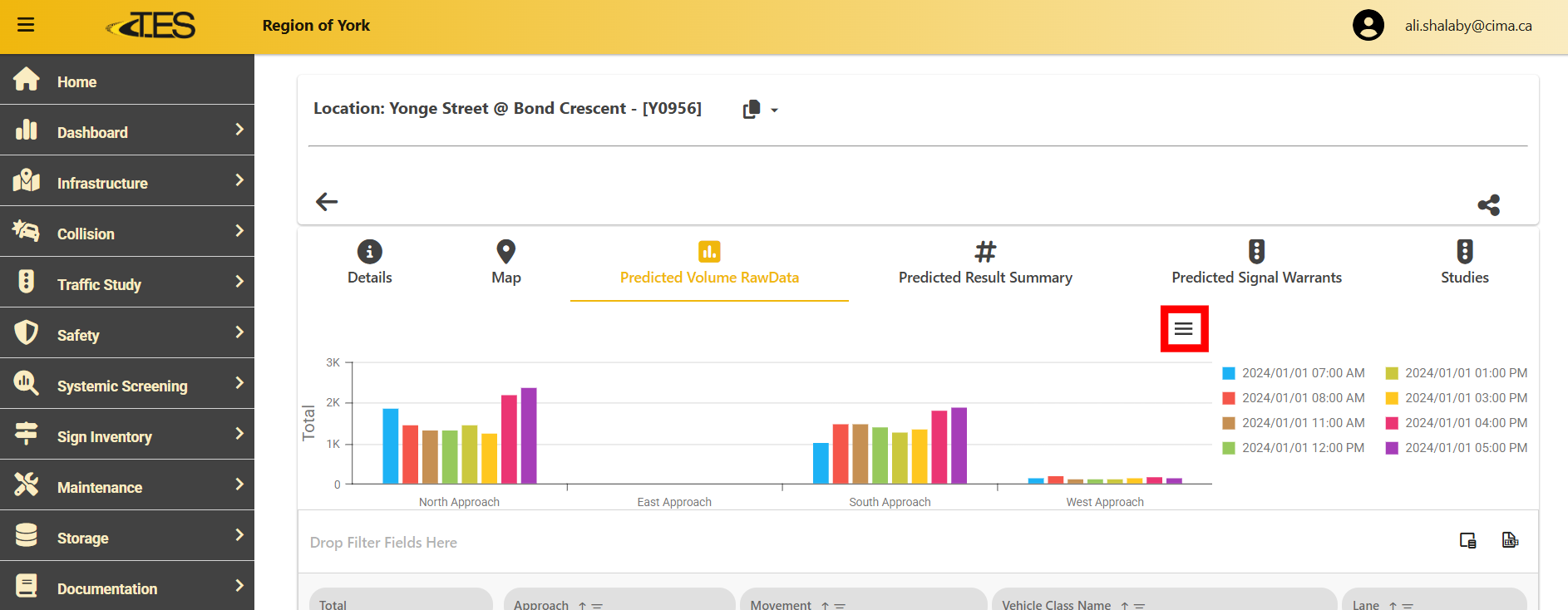Click the TES logo
Image resolution: width=1568 pixels, height=610 pixels.
[x=152, y=26]
